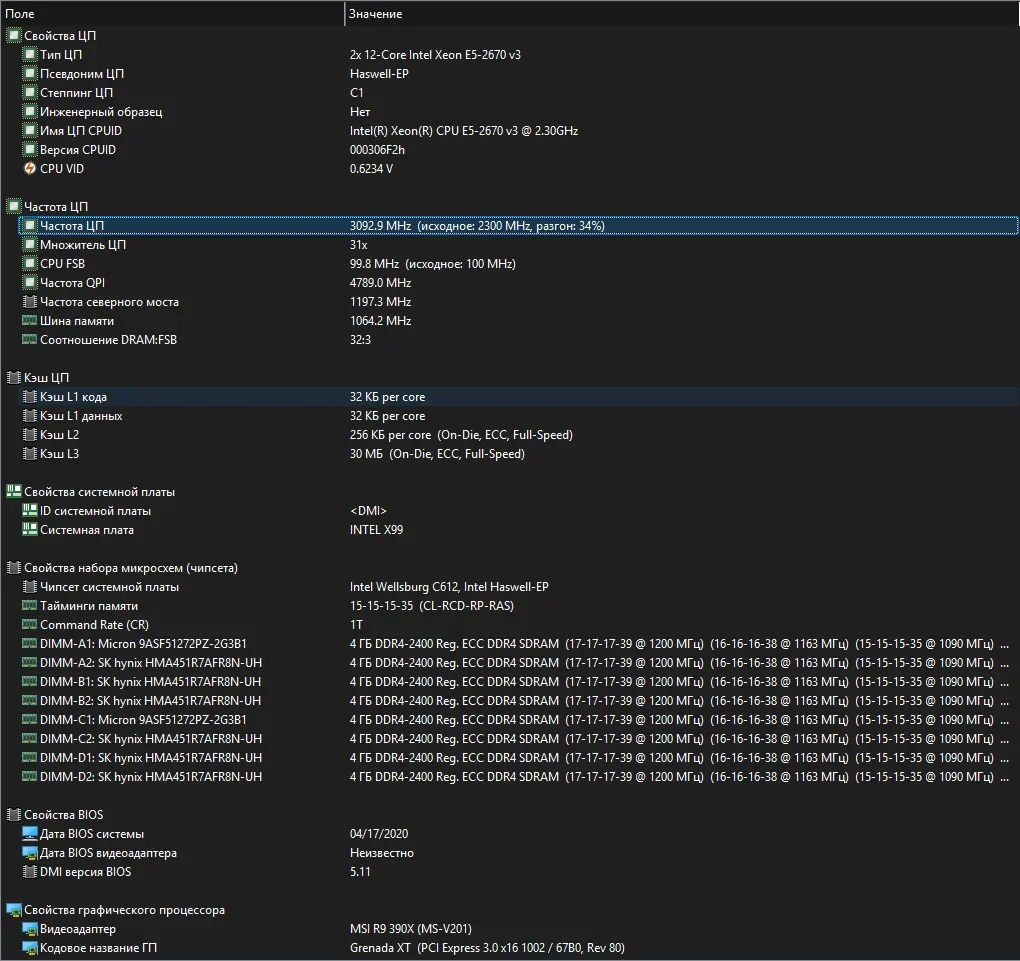1020x961 pixels.
Task: Click the 4789.0 MHz value
Action: pos(381,282)
